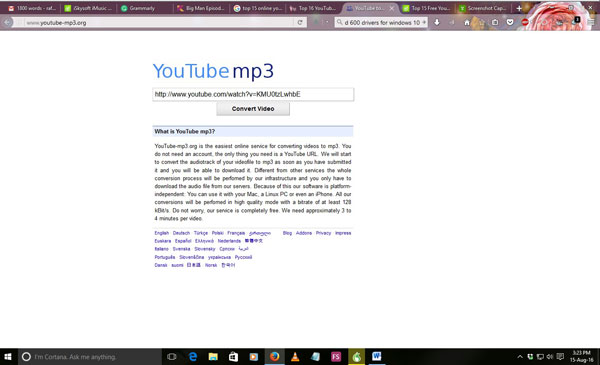Select the Slovensky language link
The height and width of the screenshot is (365, 600).
[205, 249]
